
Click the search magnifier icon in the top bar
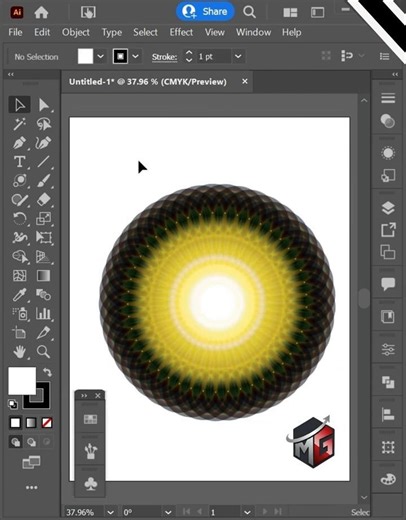pyautogui.click(x=249, y=12)
